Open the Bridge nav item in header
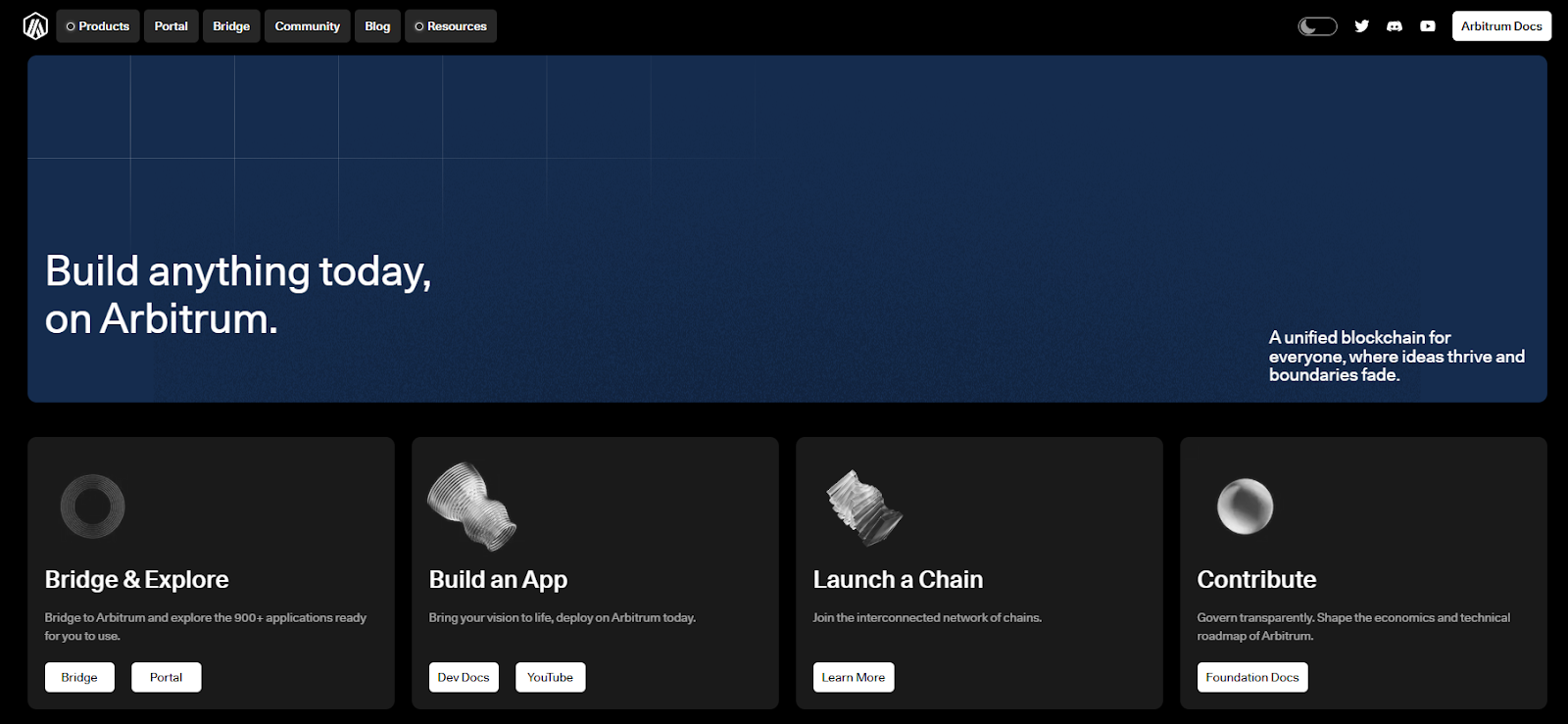Viewport: 1568px width, 724px height. point(231,26)
